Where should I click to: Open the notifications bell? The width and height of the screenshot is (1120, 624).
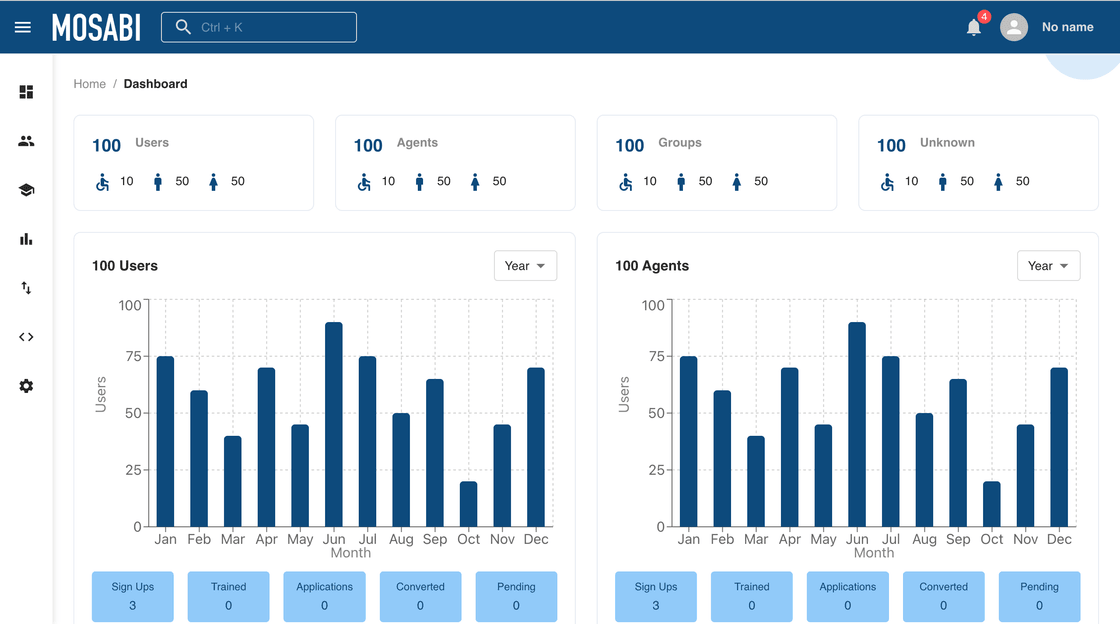[974, 27]
